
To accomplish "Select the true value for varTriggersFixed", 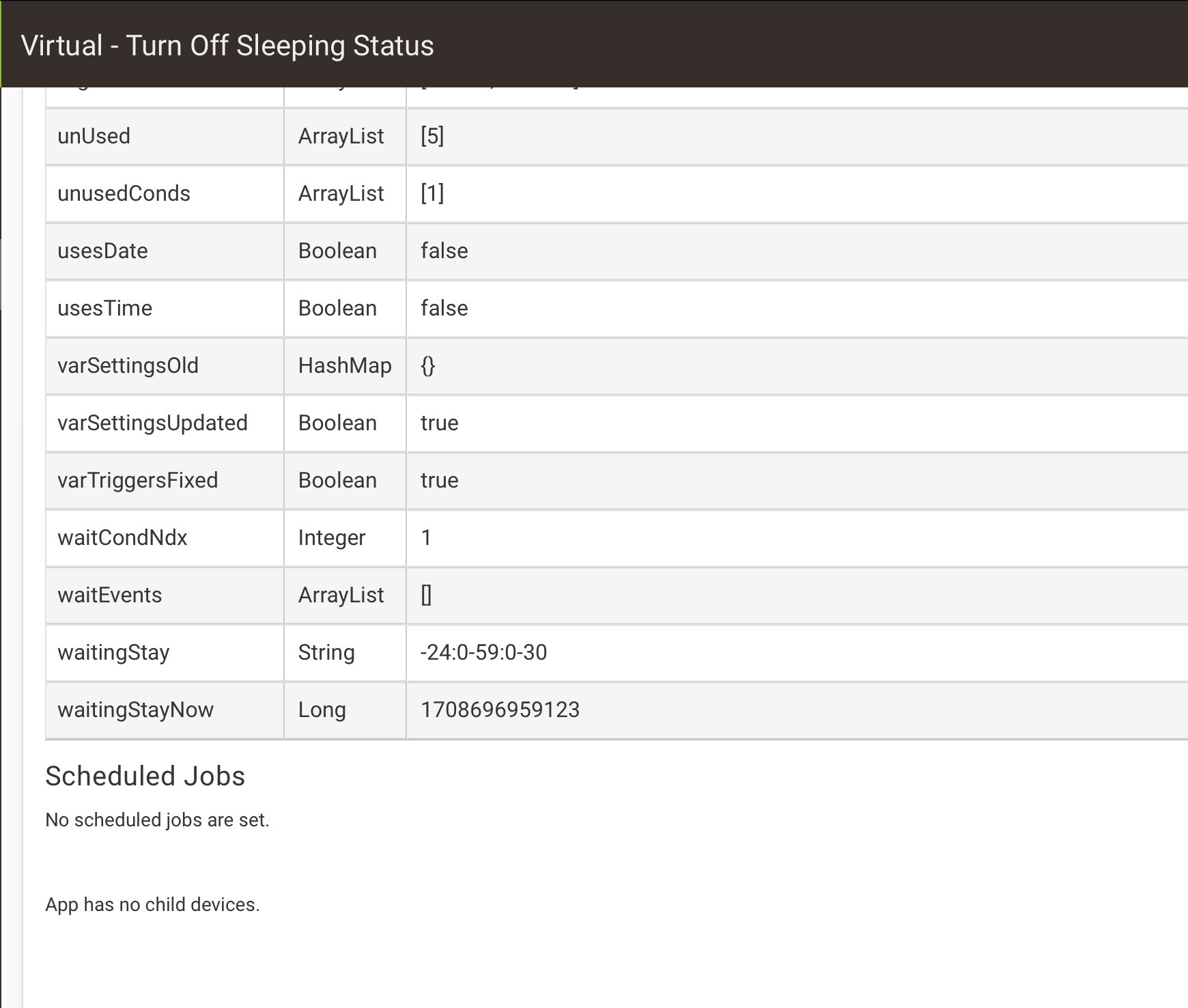I will 440,480.
